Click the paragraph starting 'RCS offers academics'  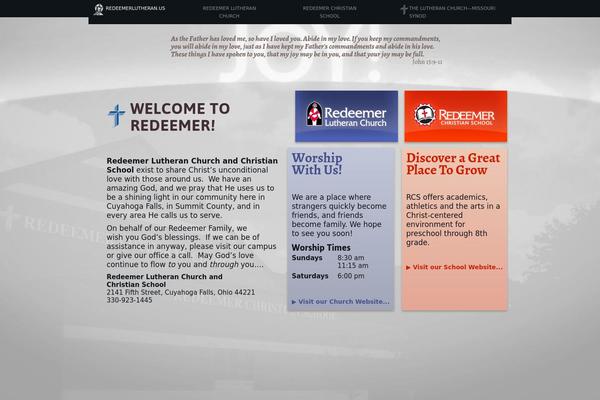coord(453,220)
